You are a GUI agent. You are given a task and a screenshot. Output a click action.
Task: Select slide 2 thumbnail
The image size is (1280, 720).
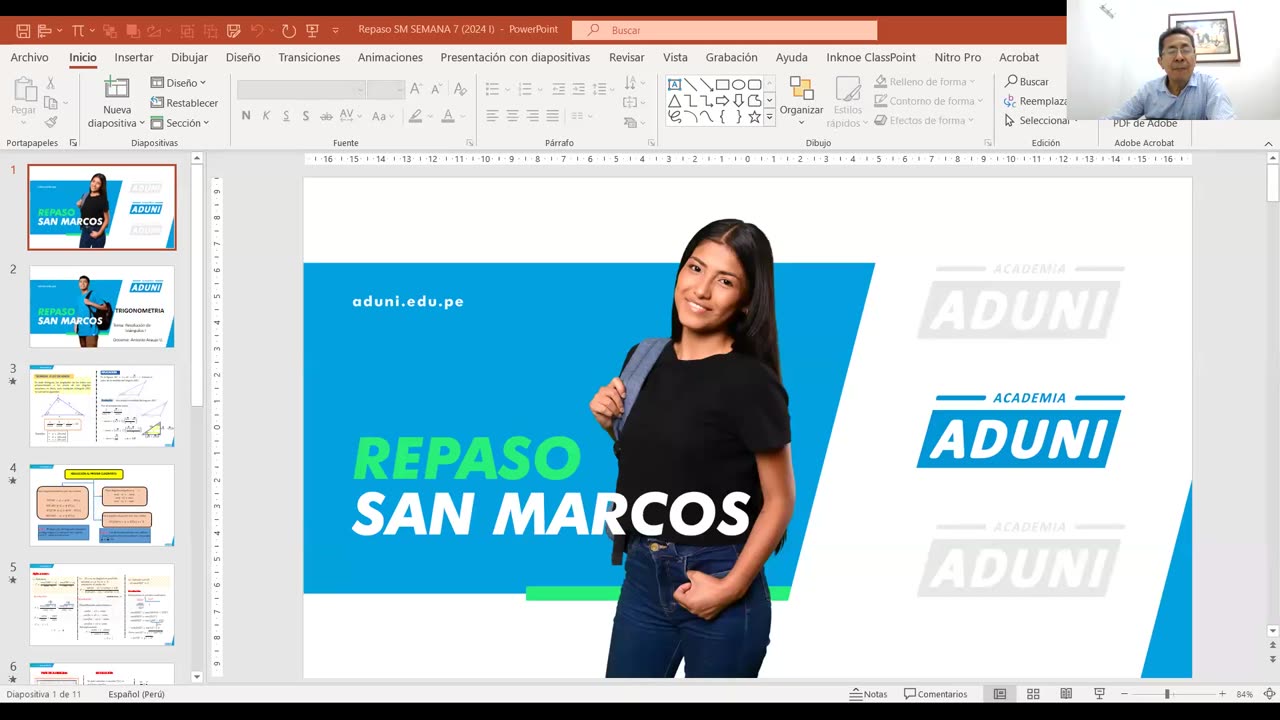pyautogui.click(x=102, y=306)
